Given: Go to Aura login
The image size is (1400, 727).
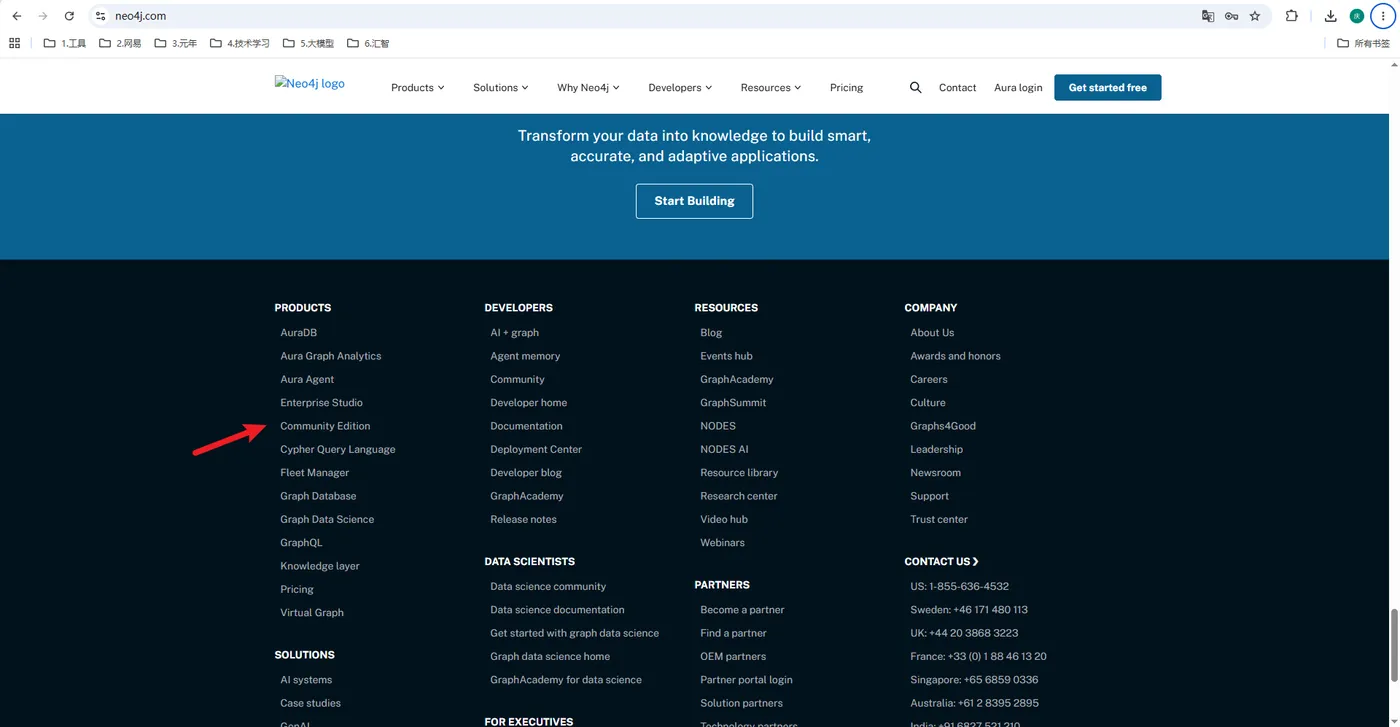Looking at the screenshot, I should (1018, 88).
